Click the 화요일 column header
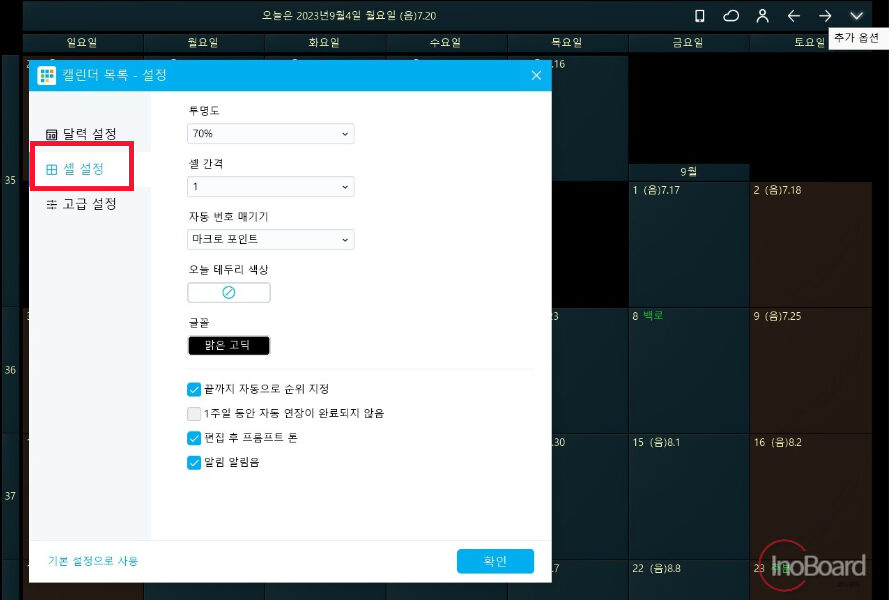892x600 pixels. click(x=324, y=42)
